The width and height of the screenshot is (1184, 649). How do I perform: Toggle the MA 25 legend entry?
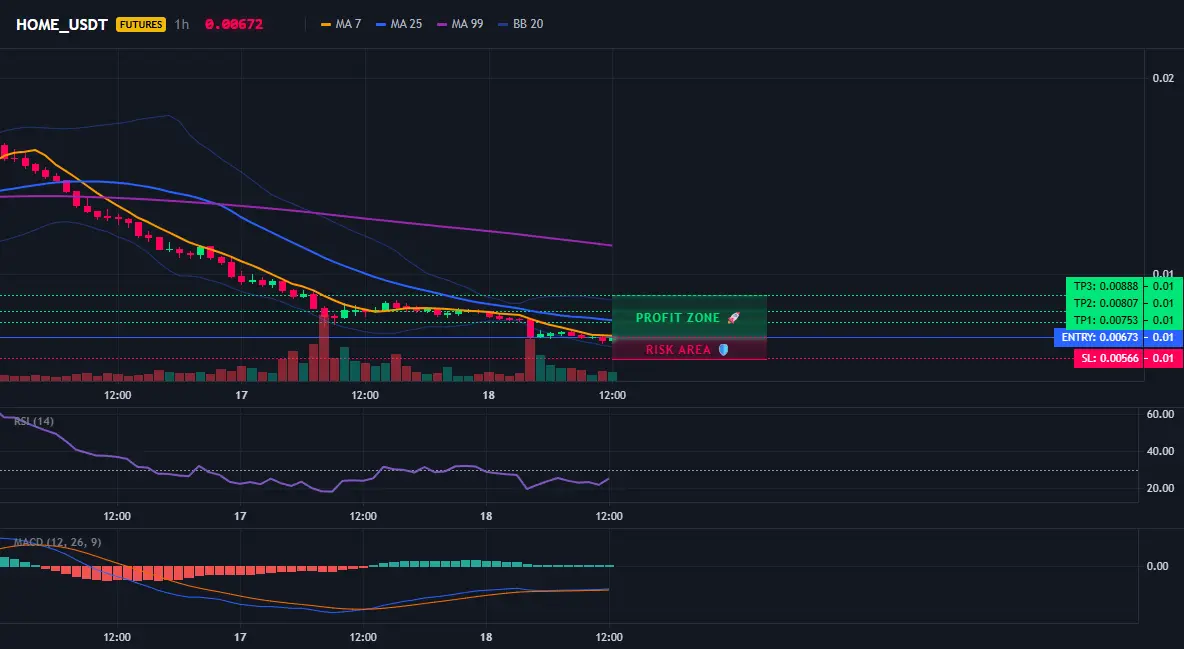(399, 24)
